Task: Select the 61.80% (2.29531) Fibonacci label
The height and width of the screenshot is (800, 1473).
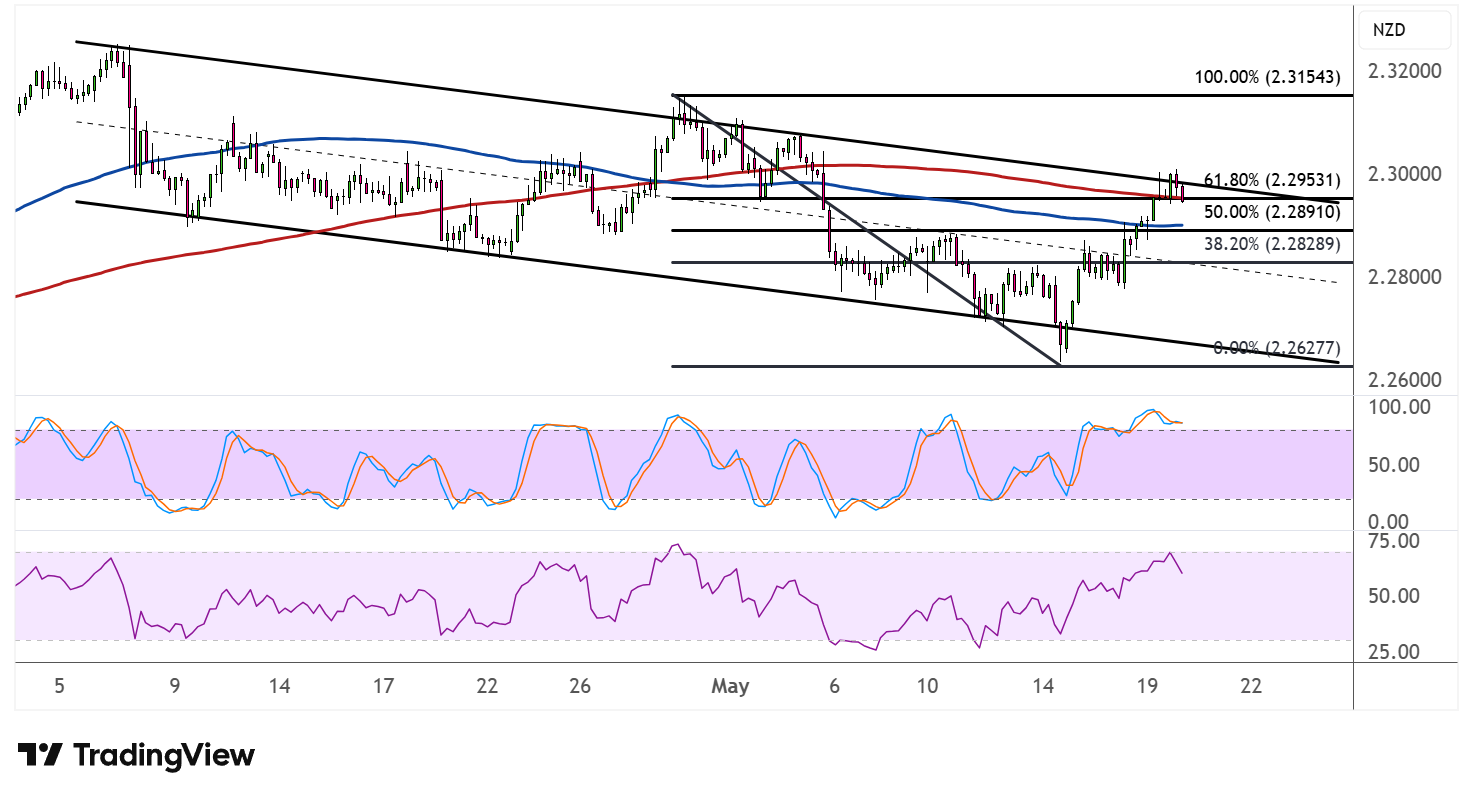Action: coord(1271,181)
